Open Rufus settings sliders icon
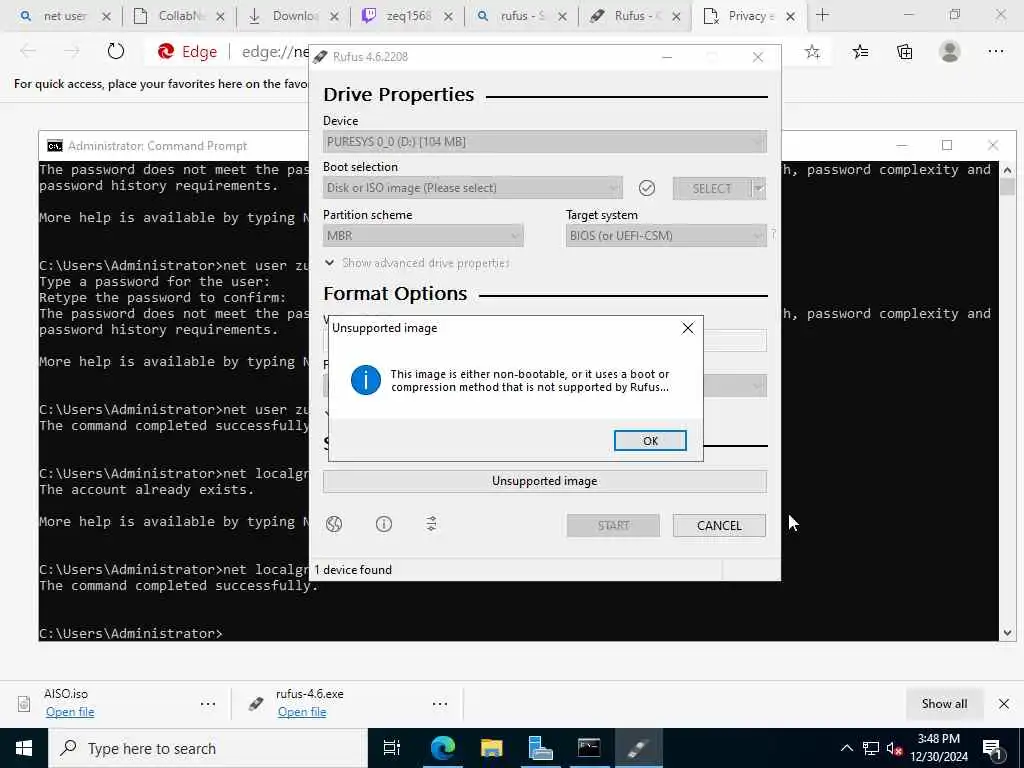This screenshot has height=768, width=1024. pos(432,524)
